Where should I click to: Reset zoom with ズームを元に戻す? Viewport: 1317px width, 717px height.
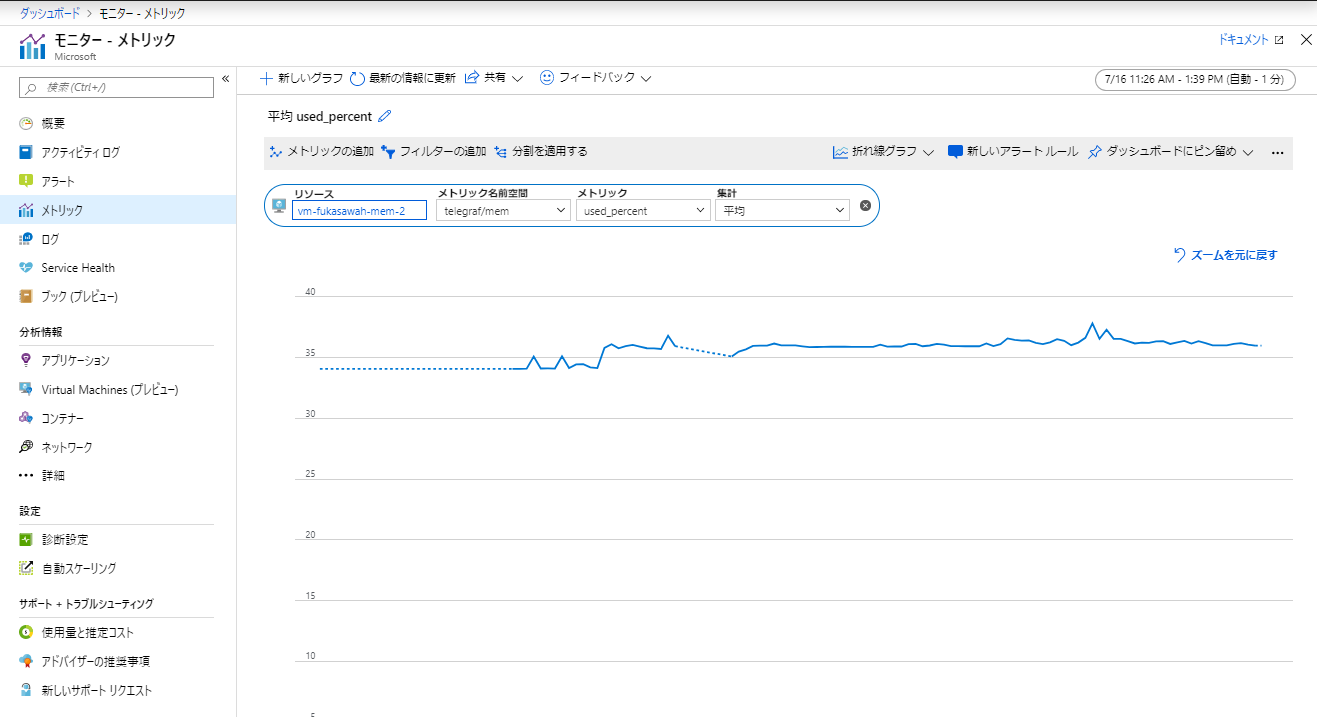pyautogui.click(x=1225, y=255)
